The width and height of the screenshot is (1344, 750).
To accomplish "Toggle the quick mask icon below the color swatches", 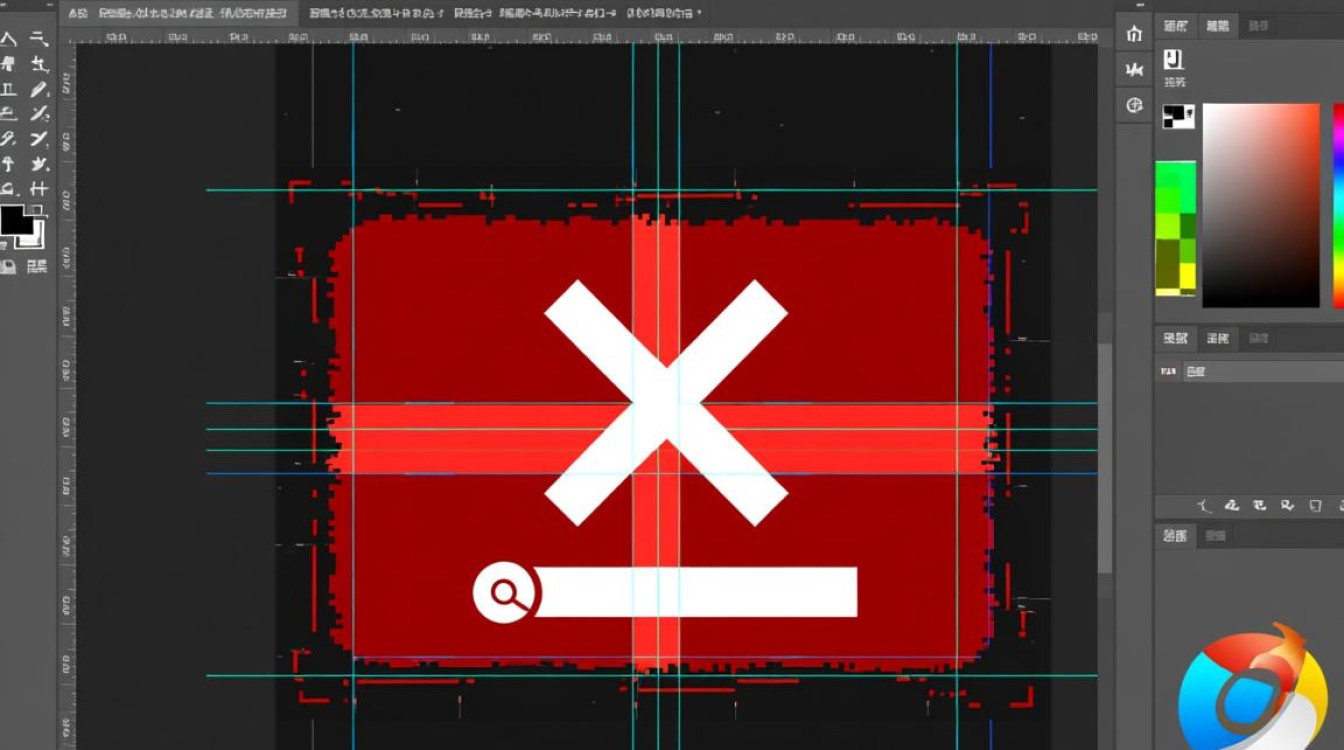I will 8,266.
